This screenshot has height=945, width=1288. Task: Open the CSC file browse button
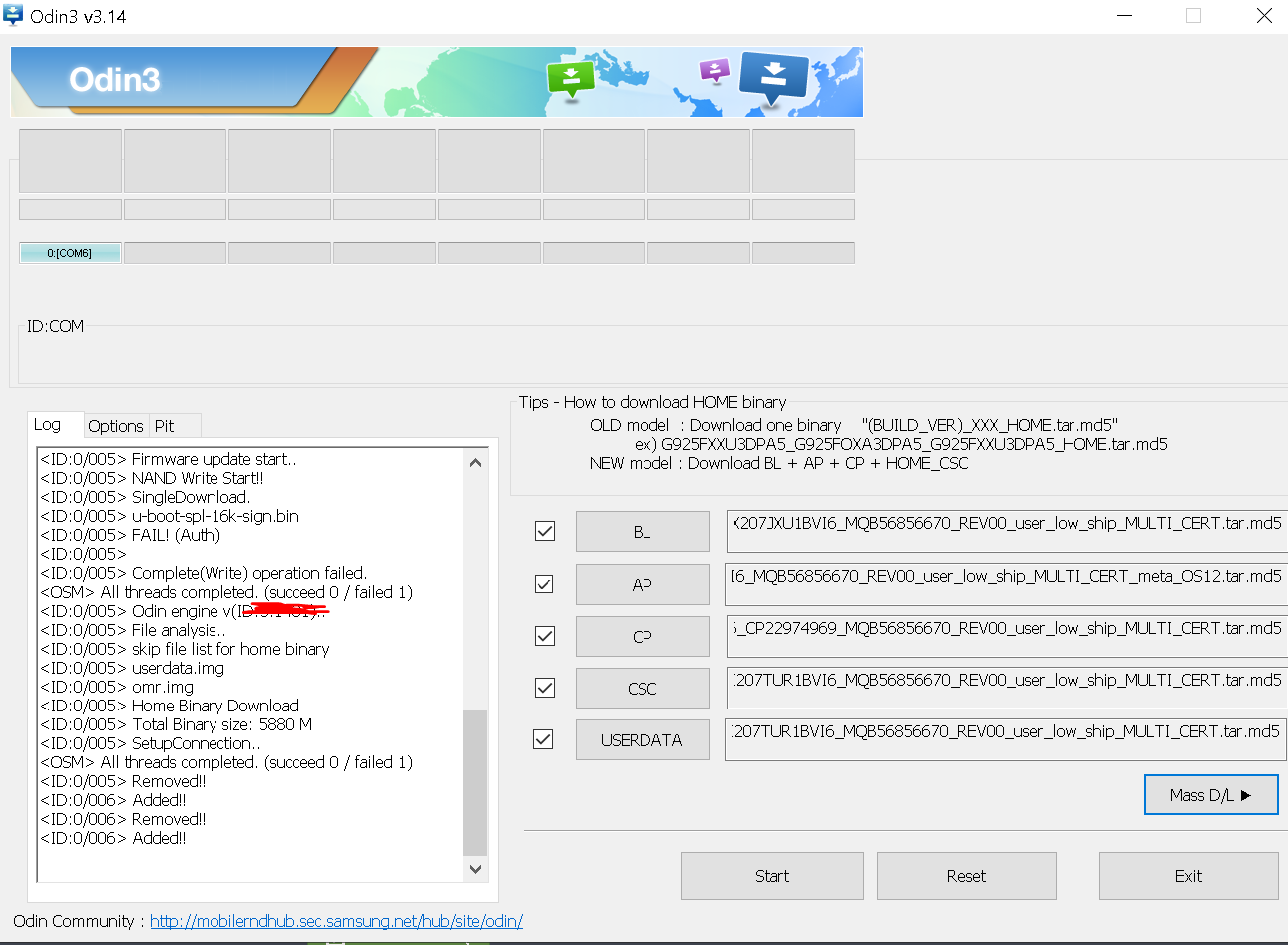643,689
